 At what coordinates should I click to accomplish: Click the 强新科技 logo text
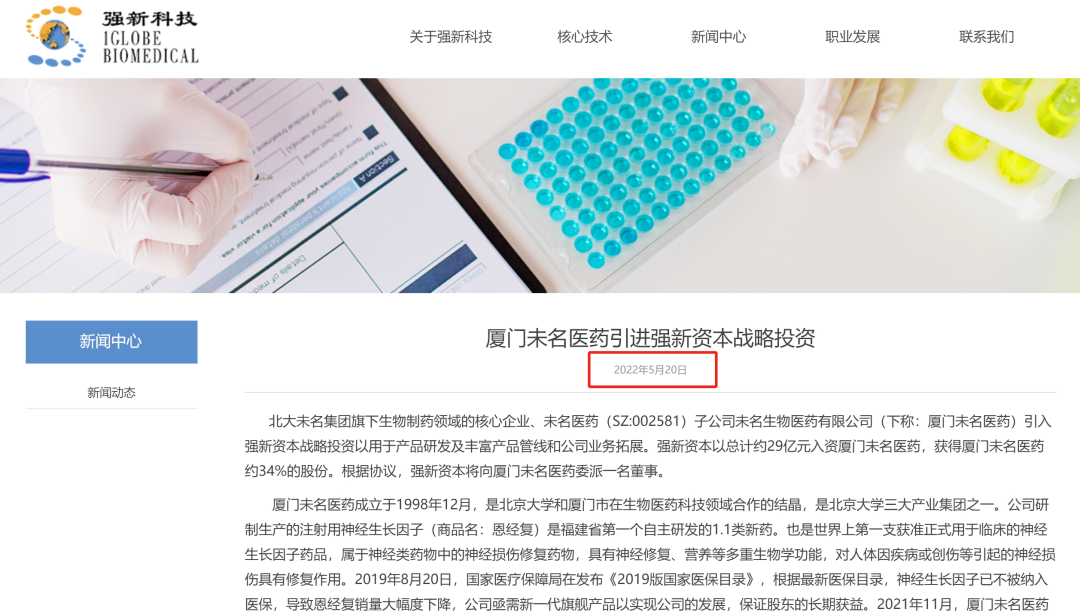tap(150, 19)
